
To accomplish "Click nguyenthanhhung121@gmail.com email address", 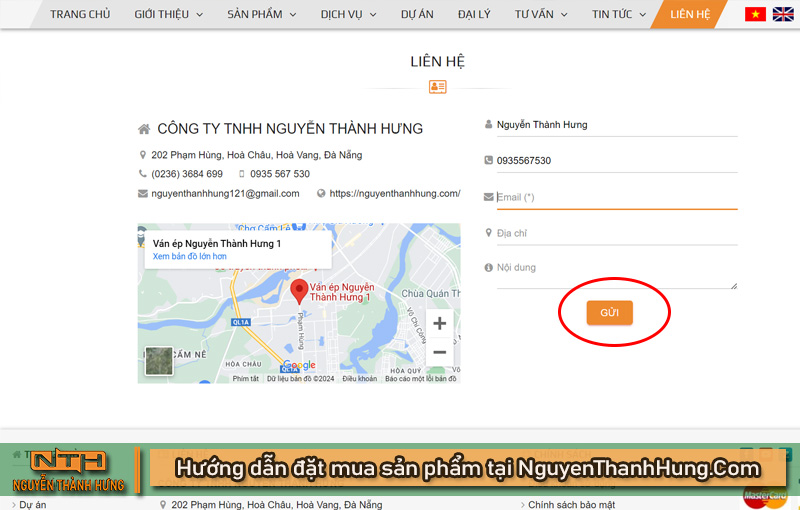I will [225, 193].
